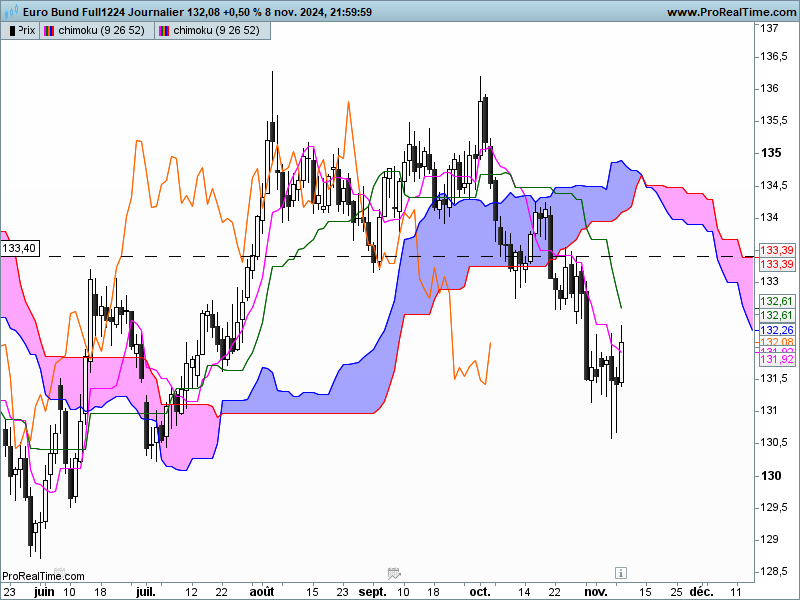Open the calendar events icon near sept.
Screen dimensions: 800x600
394,573
